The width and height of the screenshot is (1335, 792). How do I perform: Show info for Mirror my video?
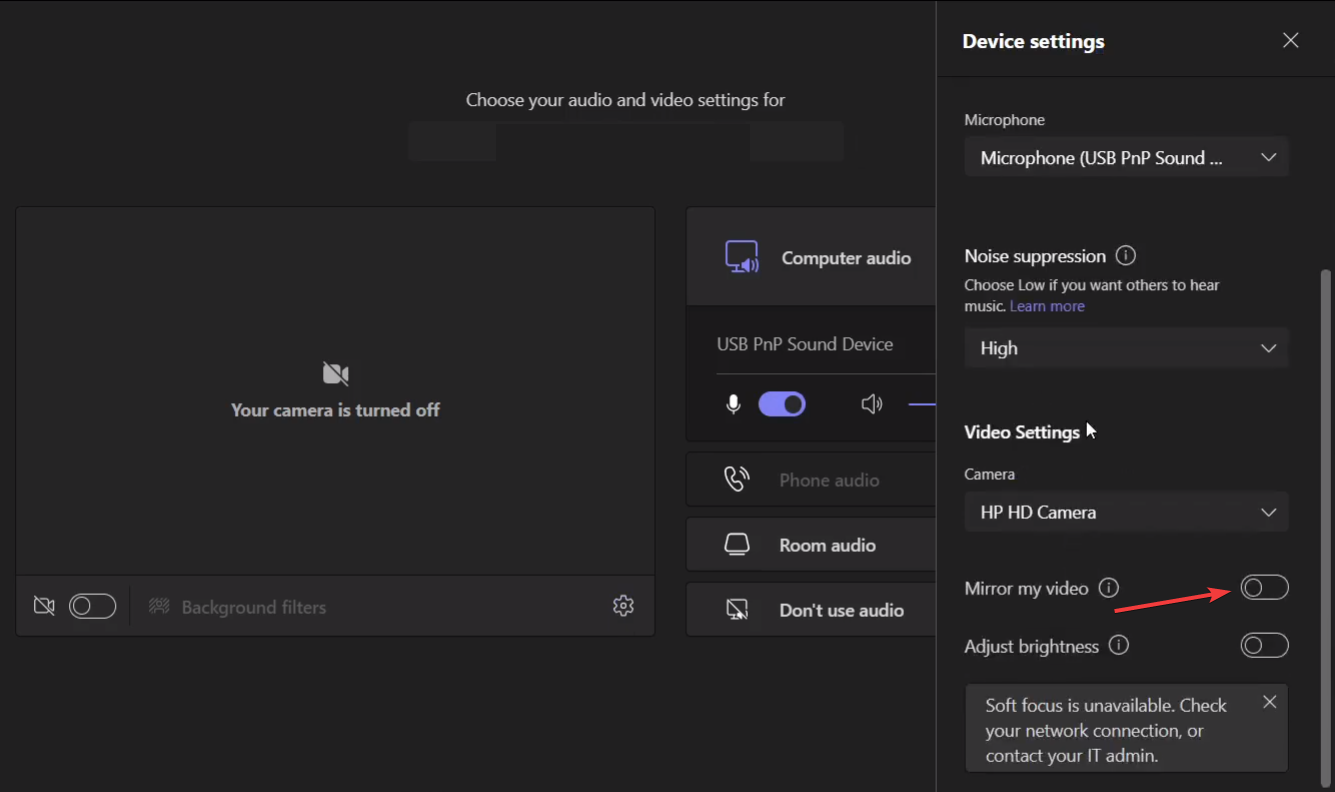tap(1108, 588)
